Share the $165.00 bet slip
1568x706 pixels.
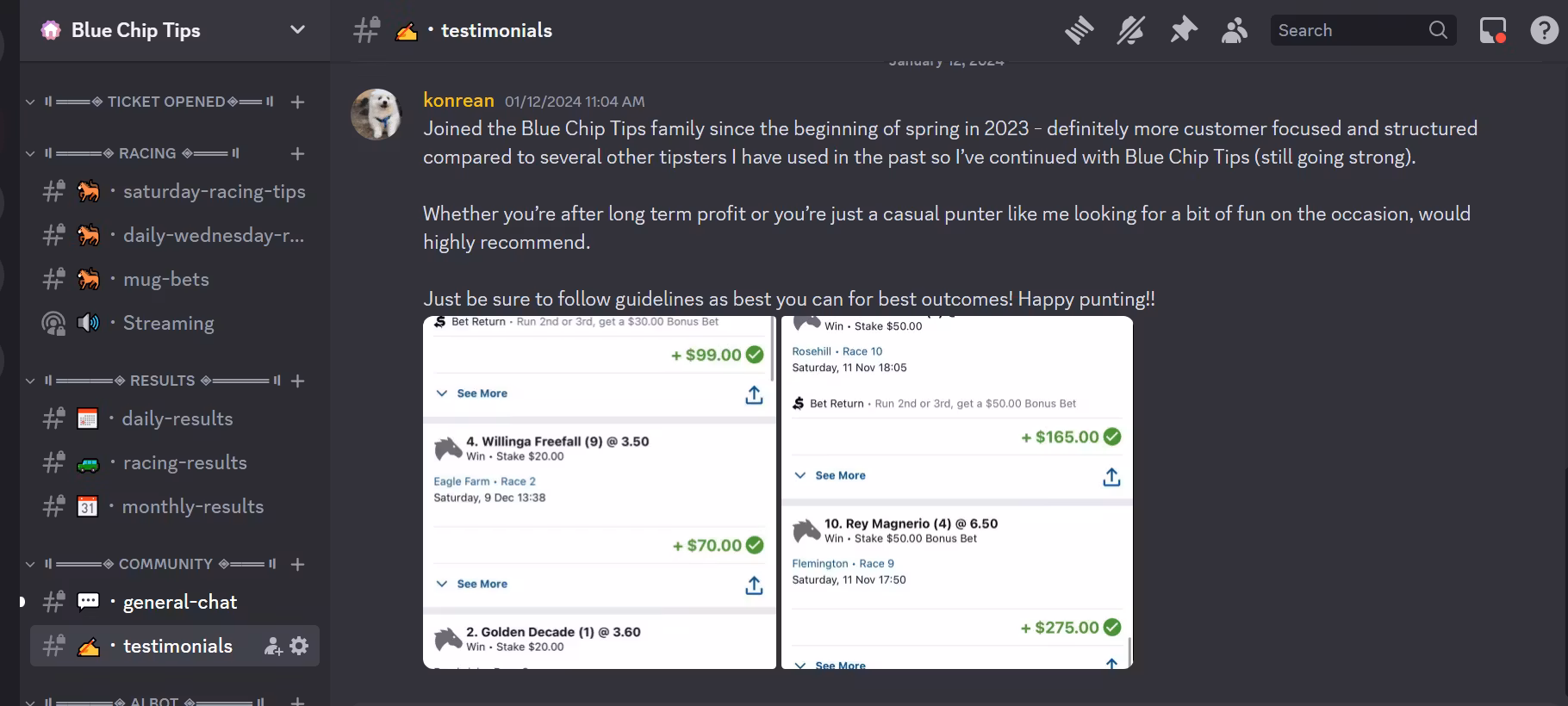coord(1111,477)
